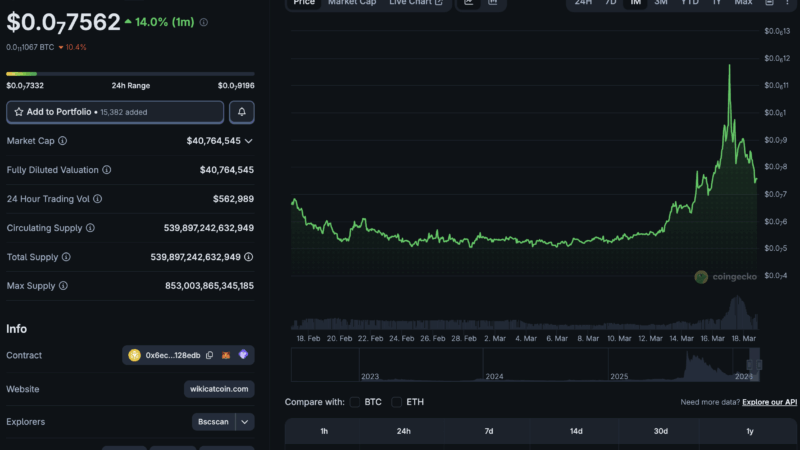Viewport: 800px width, 450px height.
Task: Click the 1h column header
Action: (x=324, y=431)
